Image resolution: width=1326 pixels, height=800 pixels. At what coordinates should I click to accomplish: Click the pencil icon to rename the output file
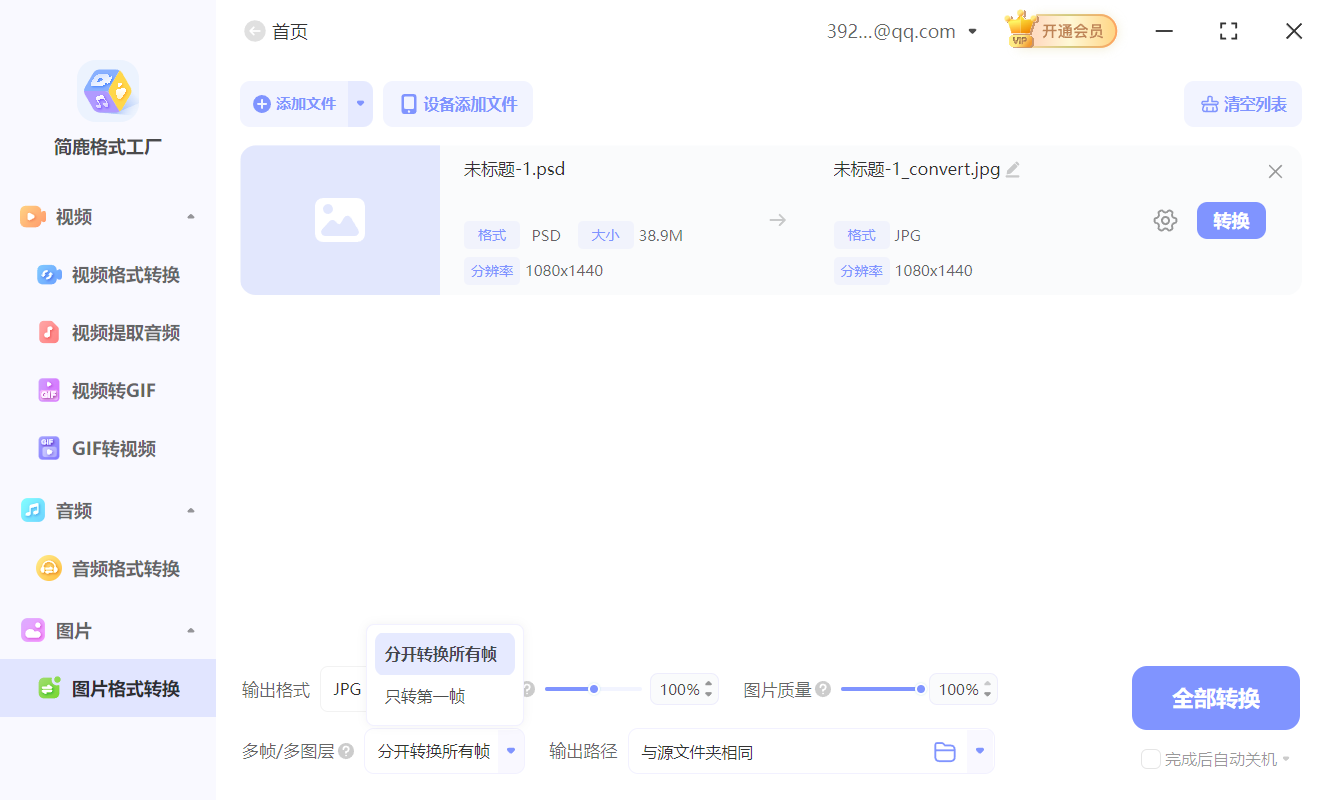pos(1013,170)
